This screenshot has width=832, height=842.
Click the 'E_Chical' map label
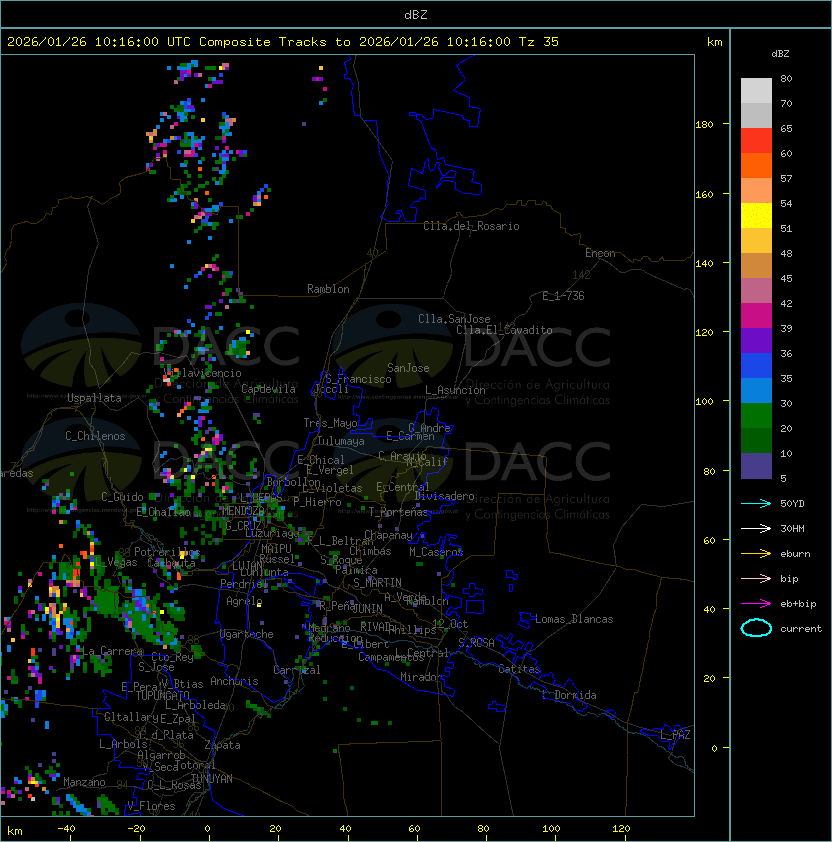321,460
